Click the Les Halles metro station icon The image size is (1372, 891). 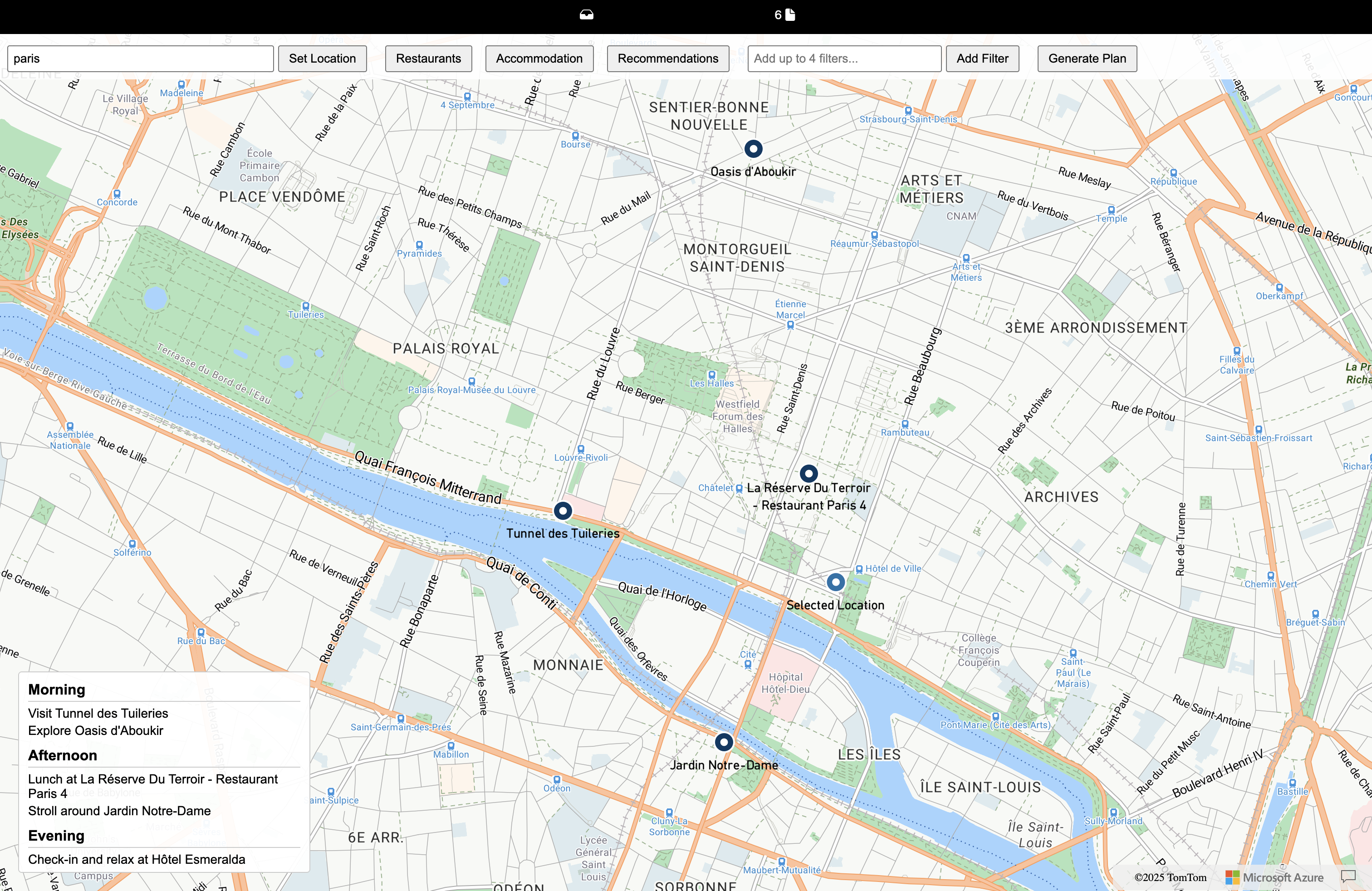tap(712, 375)
